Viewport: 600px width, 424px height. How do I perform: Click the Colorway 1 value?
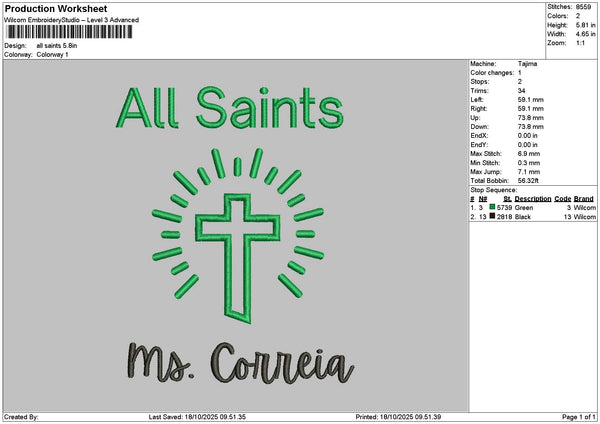pyautogui.click(x=52, y=54)
